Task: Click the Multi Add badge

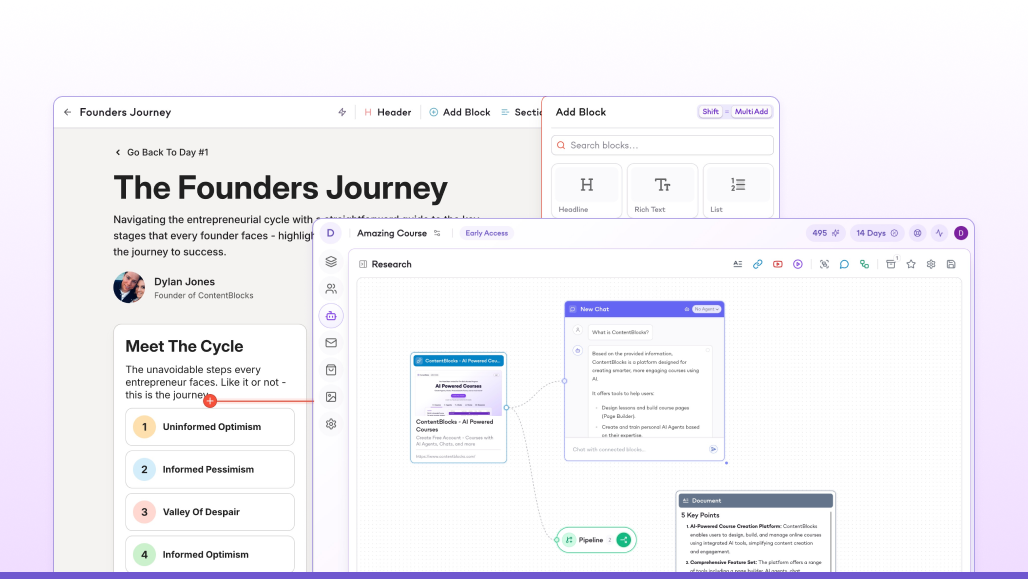Action: click(x=751, y=111)
